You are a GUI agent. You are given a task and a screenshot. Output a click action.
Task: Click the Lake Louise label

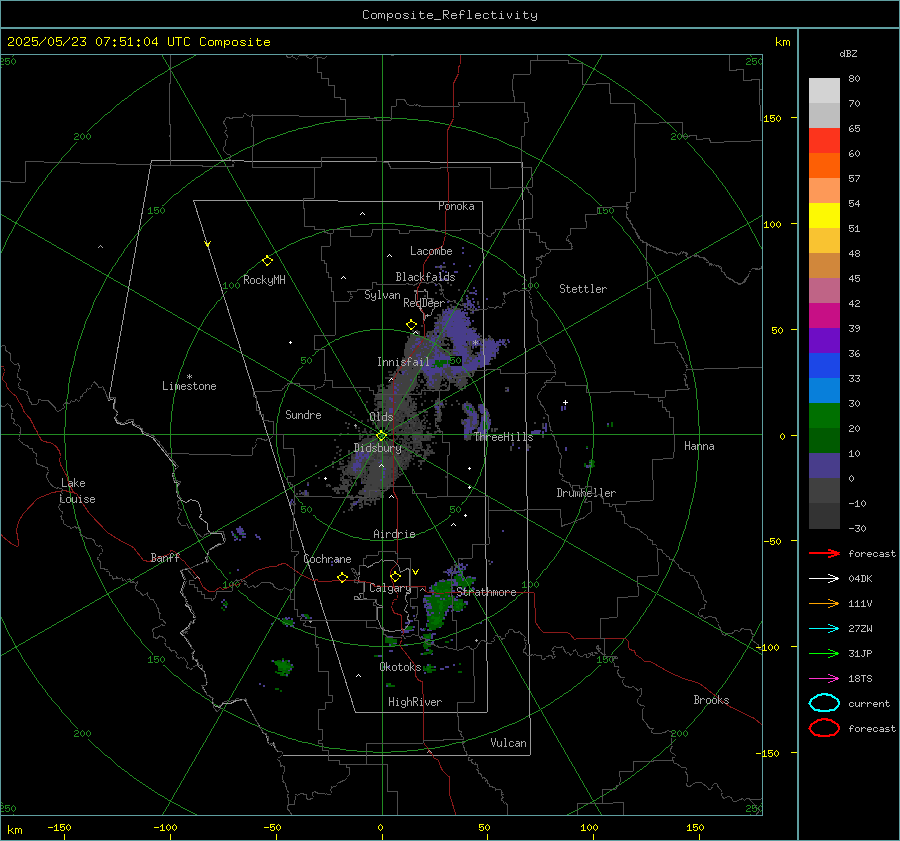click(77, 491)
